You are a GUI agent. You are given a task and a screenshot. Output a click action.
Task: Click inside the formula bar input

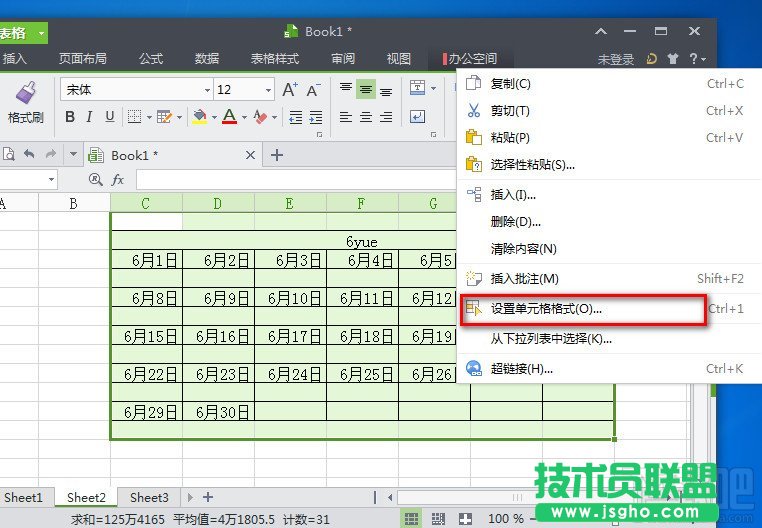point(296,180)
